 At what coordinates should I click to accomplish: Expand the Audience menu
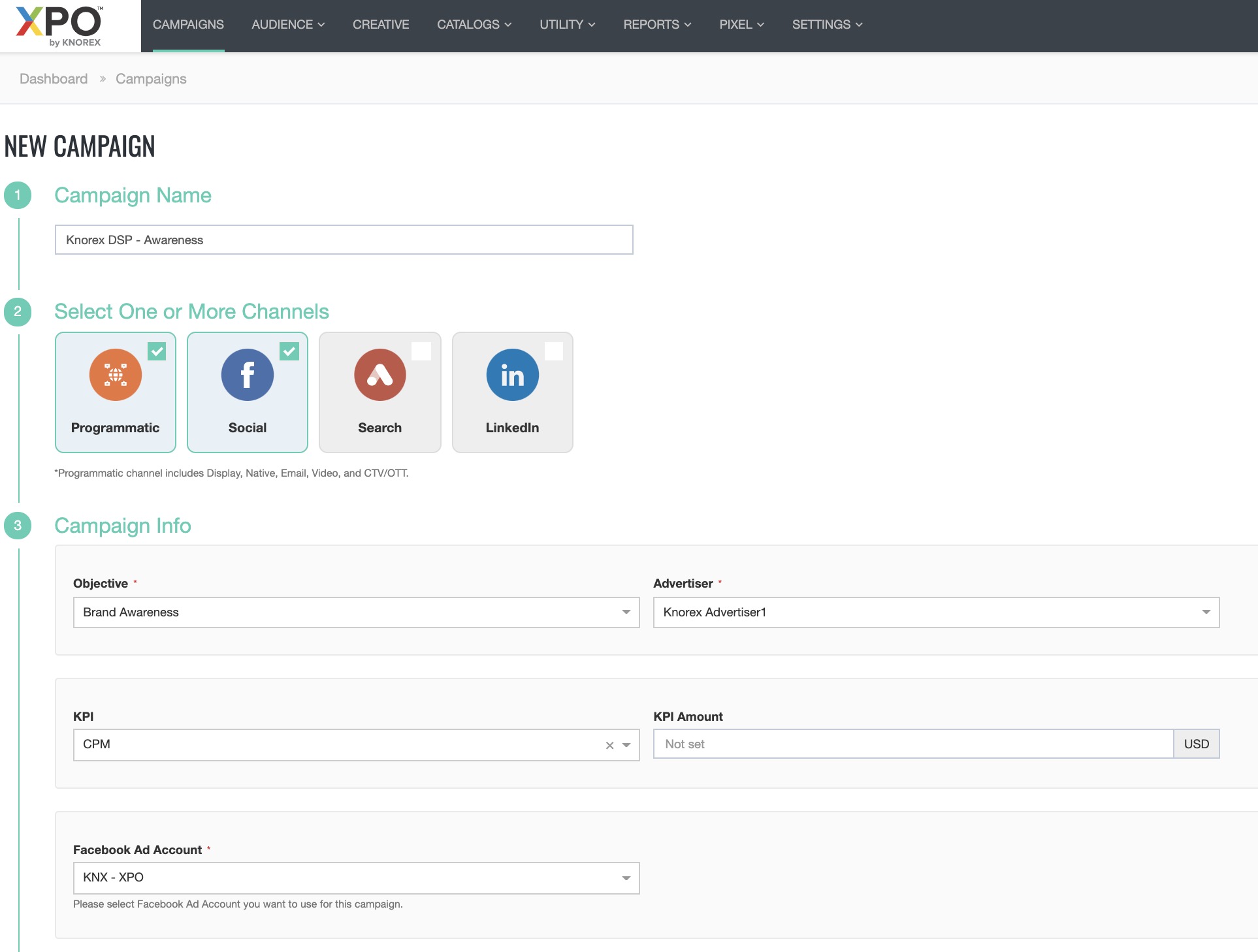[x=288, y=25]
